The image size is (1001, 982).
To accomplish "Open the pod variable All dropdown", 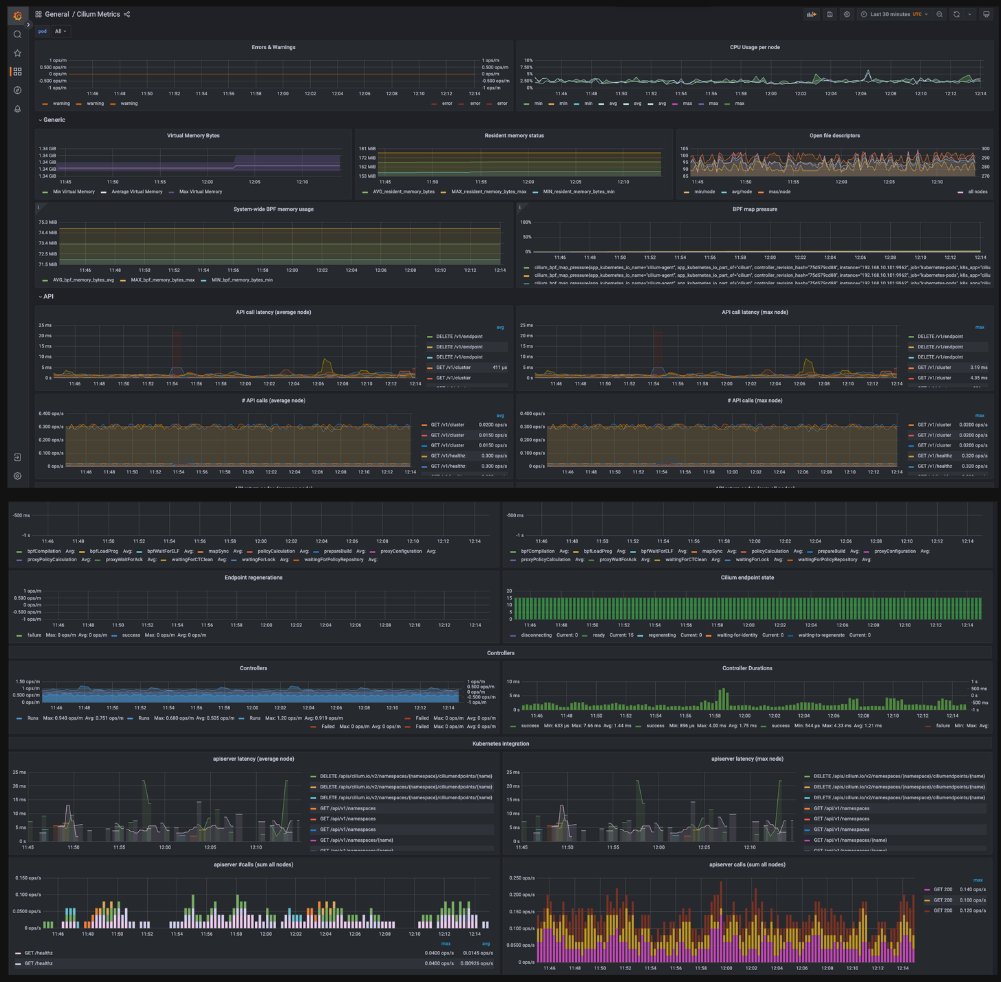I will coord(61,31).
